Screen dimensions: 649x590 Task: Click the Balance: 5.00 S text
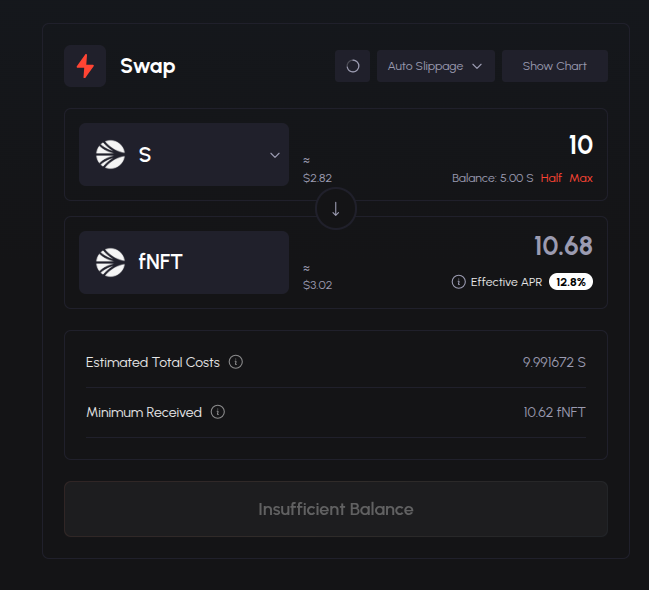coord(493,178)
